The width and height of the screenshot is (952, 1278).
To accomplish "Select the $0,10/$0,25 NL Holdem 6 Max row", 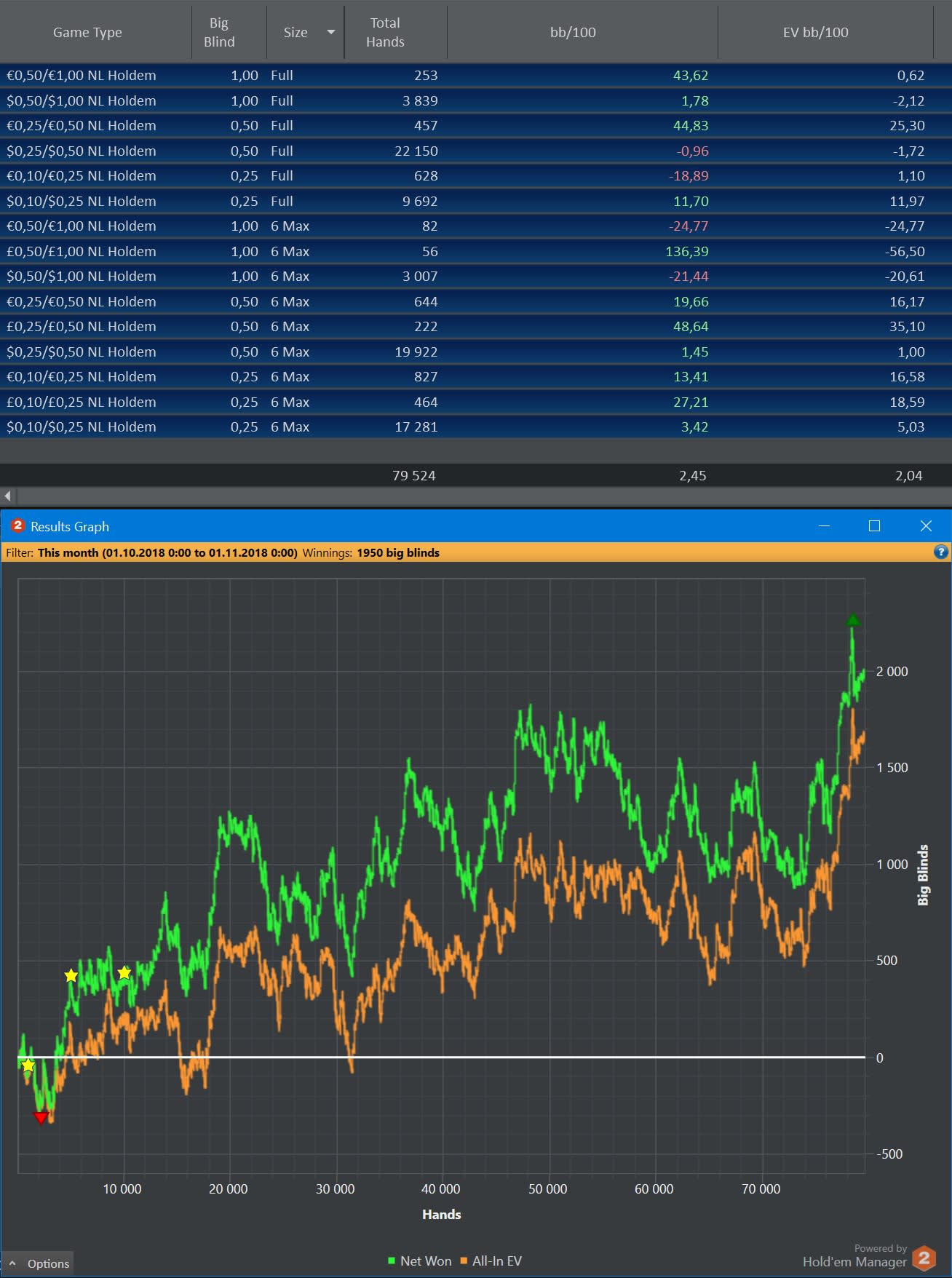I will coord(476,426).
